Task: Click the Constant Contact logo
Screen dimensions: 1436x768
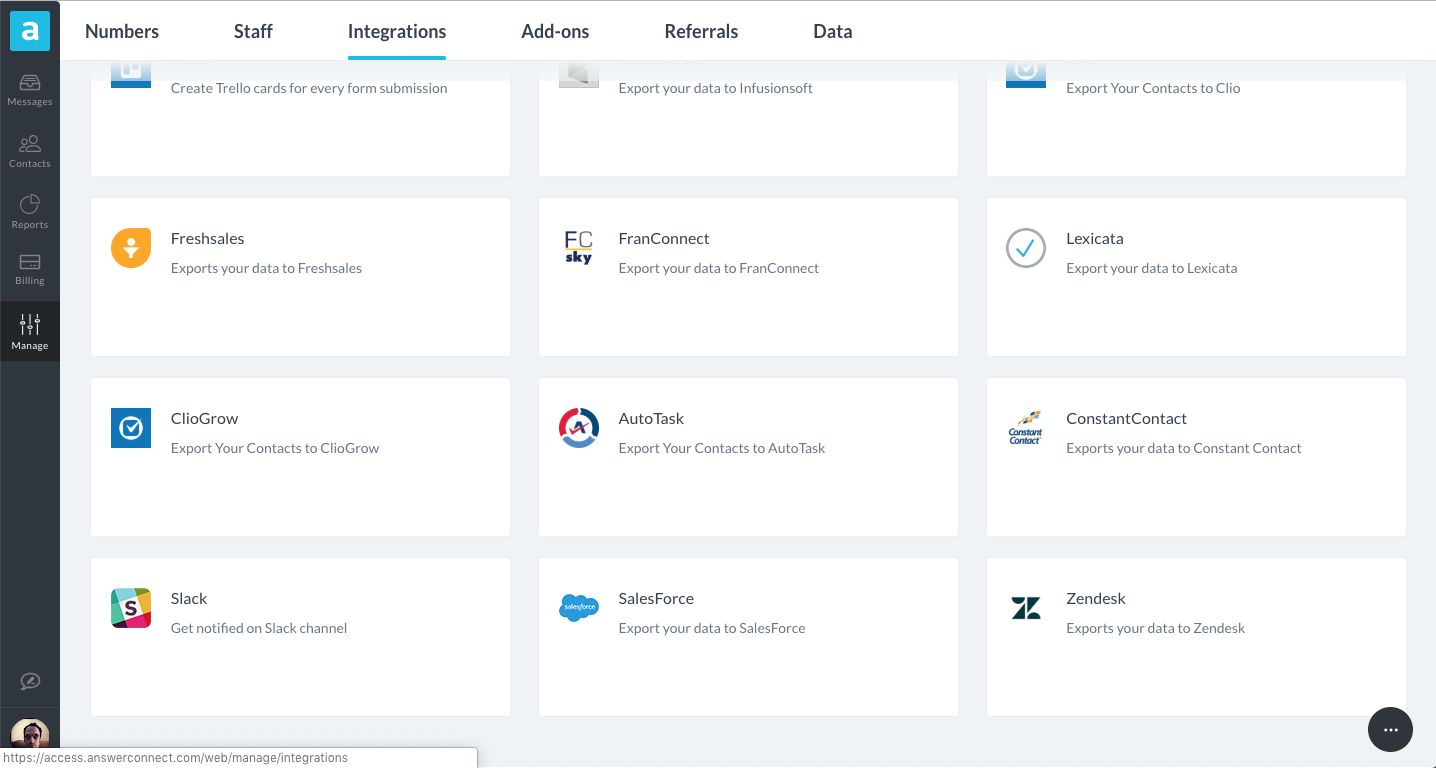Action: coord(1026,428)
